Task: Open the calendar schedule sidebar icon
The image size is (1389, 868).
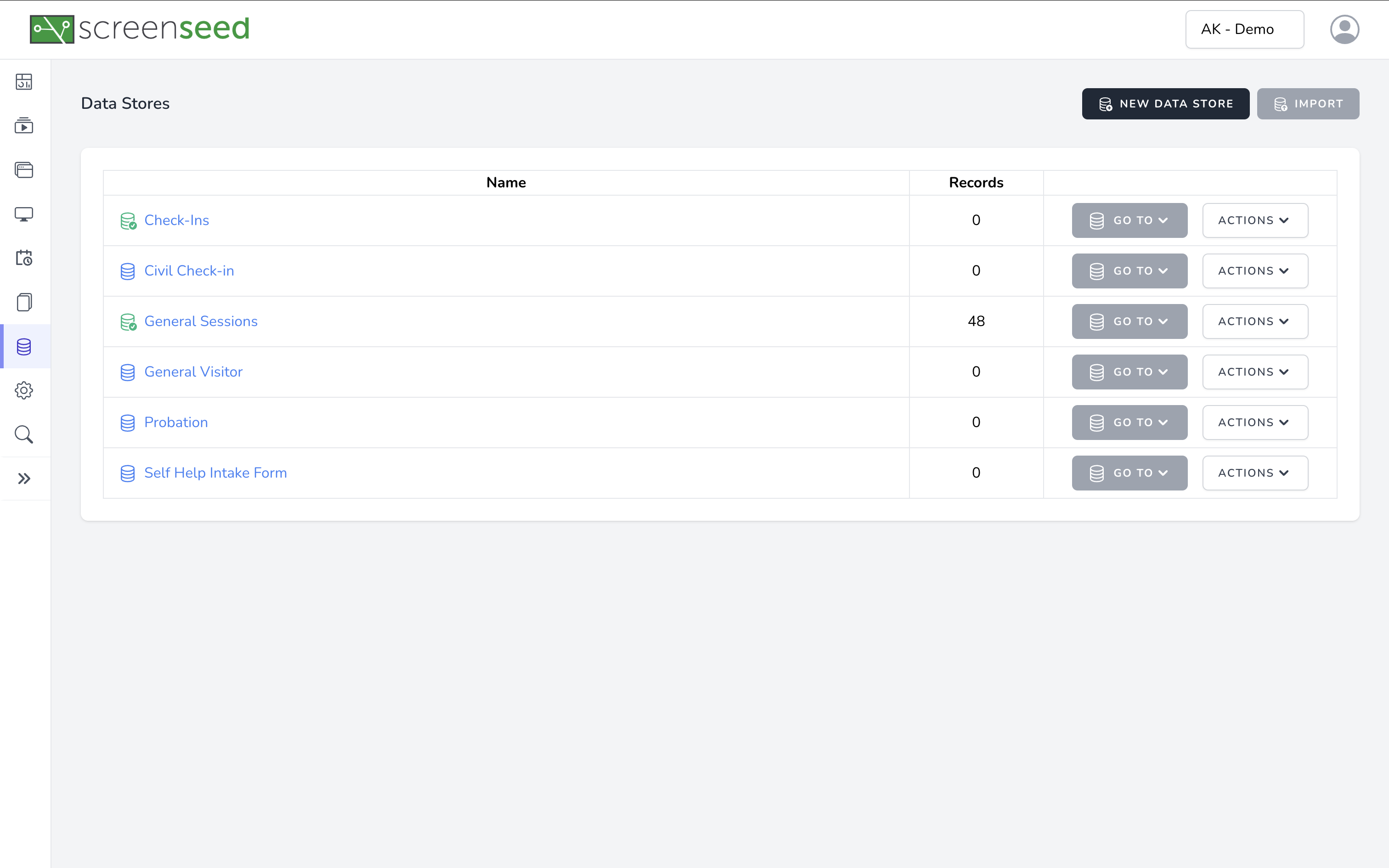Action: coord(23,258)
